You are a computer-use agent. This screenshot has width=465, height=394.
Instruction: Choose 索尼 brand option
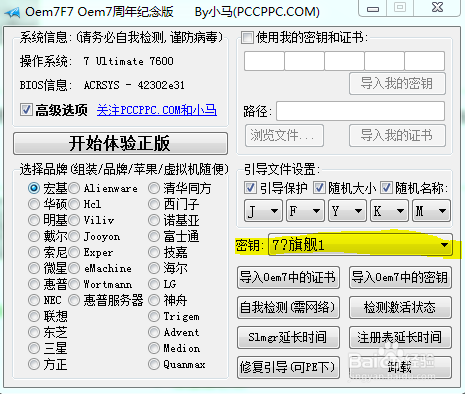point(34,252)
